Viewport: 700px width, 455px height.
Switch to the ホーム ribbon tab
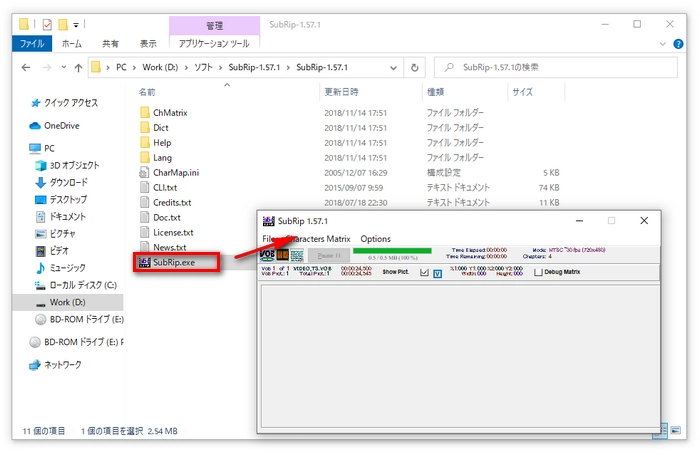coord(72,44)
